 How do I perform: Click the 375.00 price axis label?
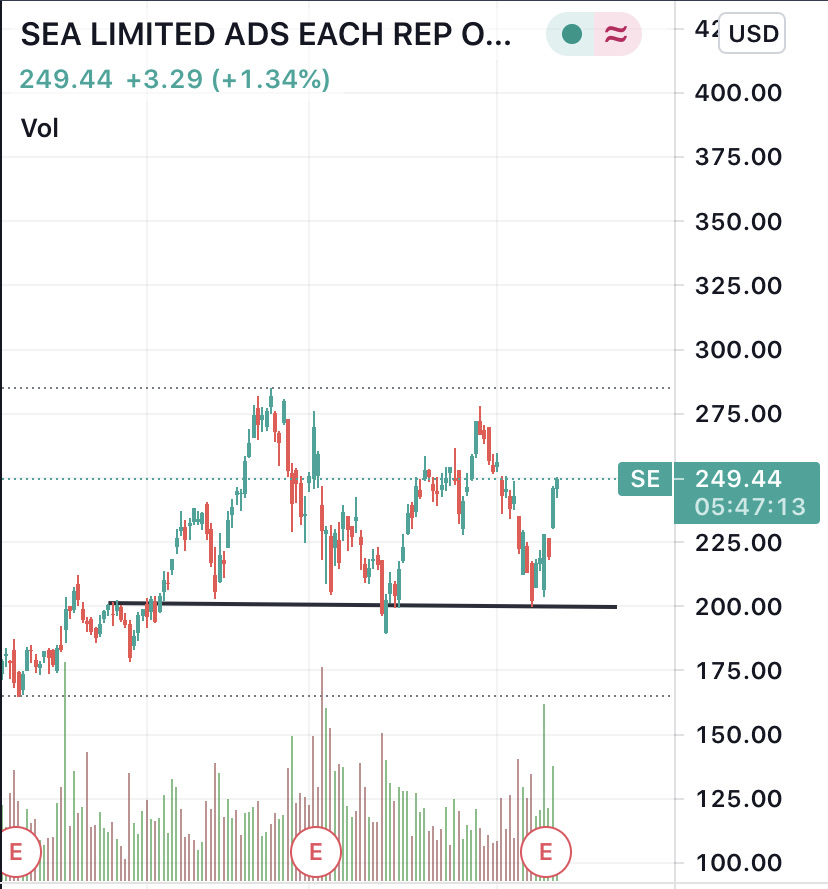(x=738, y=156)
